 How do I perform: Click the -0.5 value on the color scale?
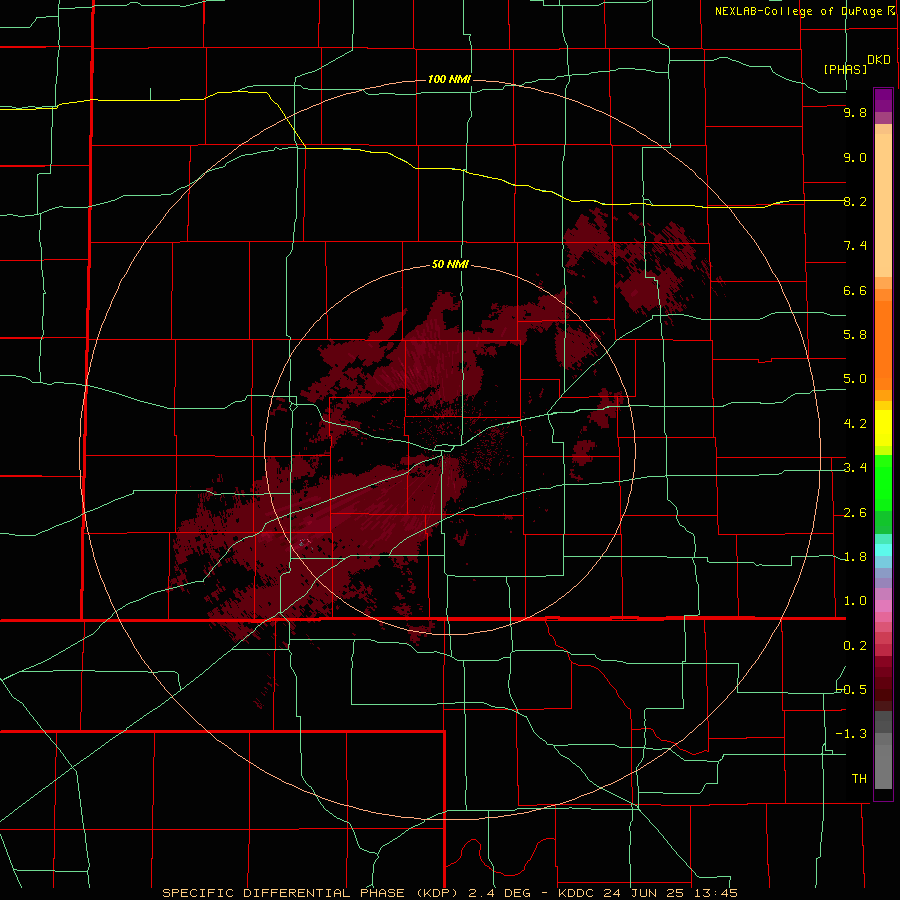[x=851, y=689]
